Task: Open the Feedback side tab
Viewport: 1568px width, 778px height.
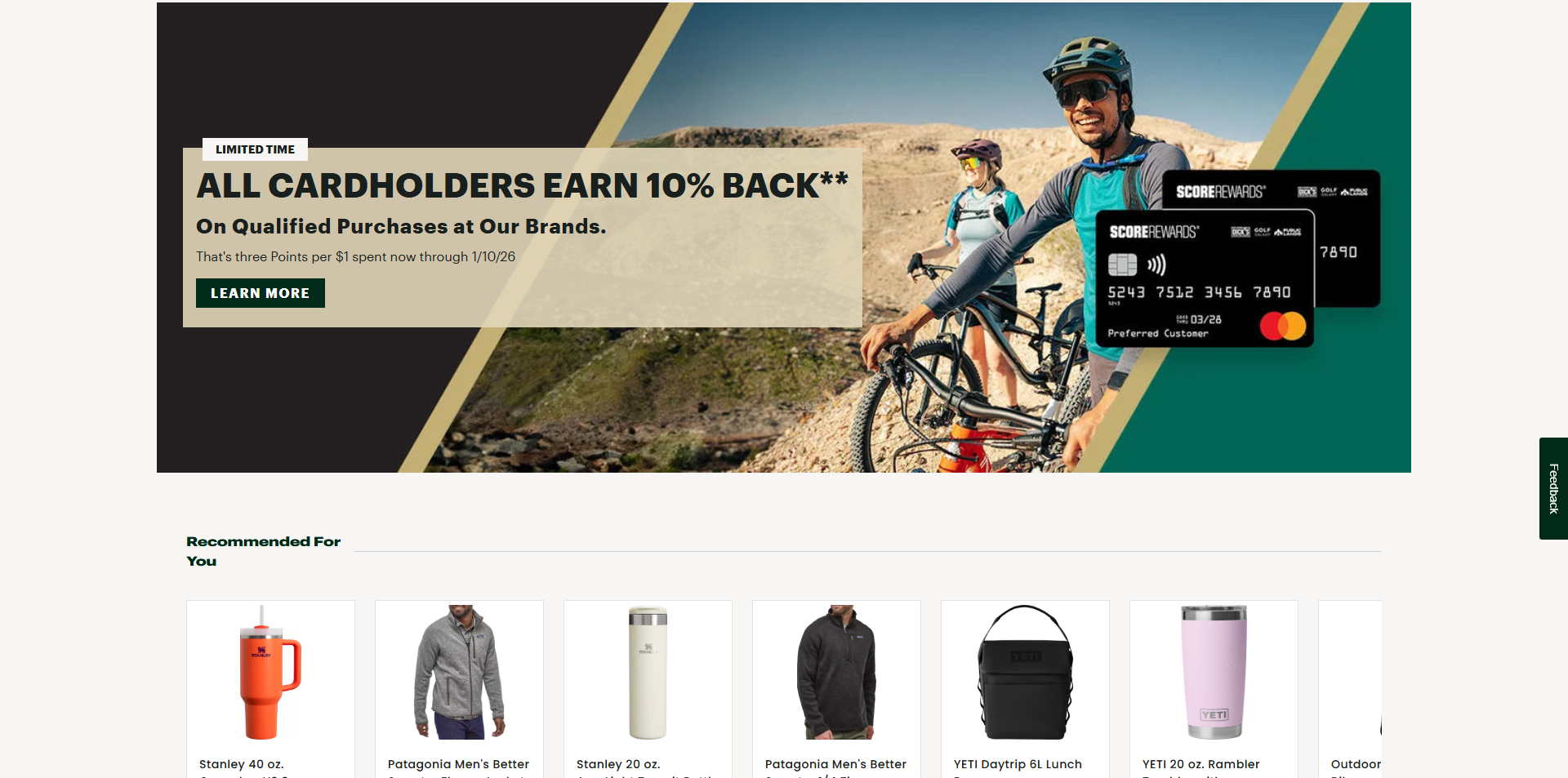Action: (1553, 488)
